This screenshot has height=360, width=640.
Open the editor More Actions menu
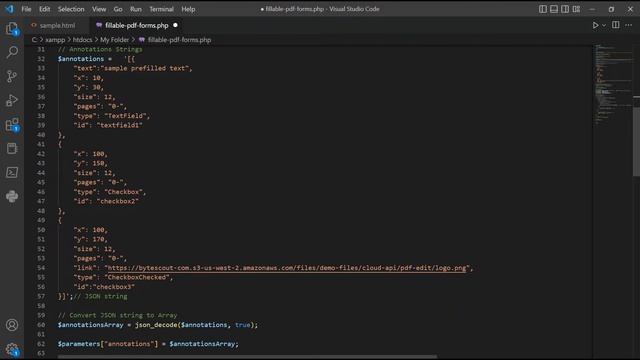pyautogui.click(x=629, y=25)
